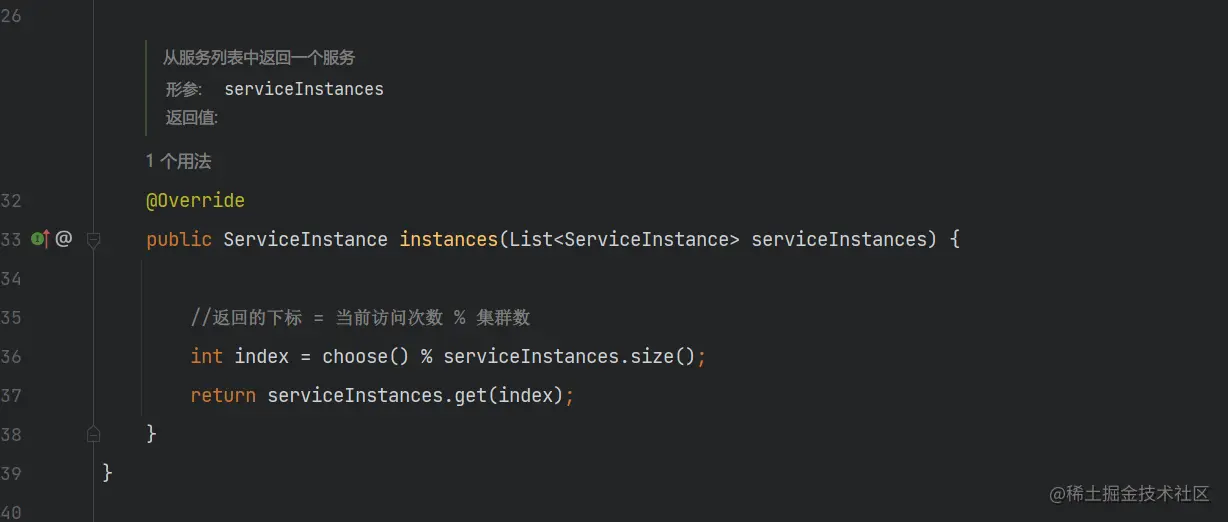Click the implements-method gutter icon on line 33
Image resolution: width=1228 pixels, height=522 pixels.
tap(40, 239)
